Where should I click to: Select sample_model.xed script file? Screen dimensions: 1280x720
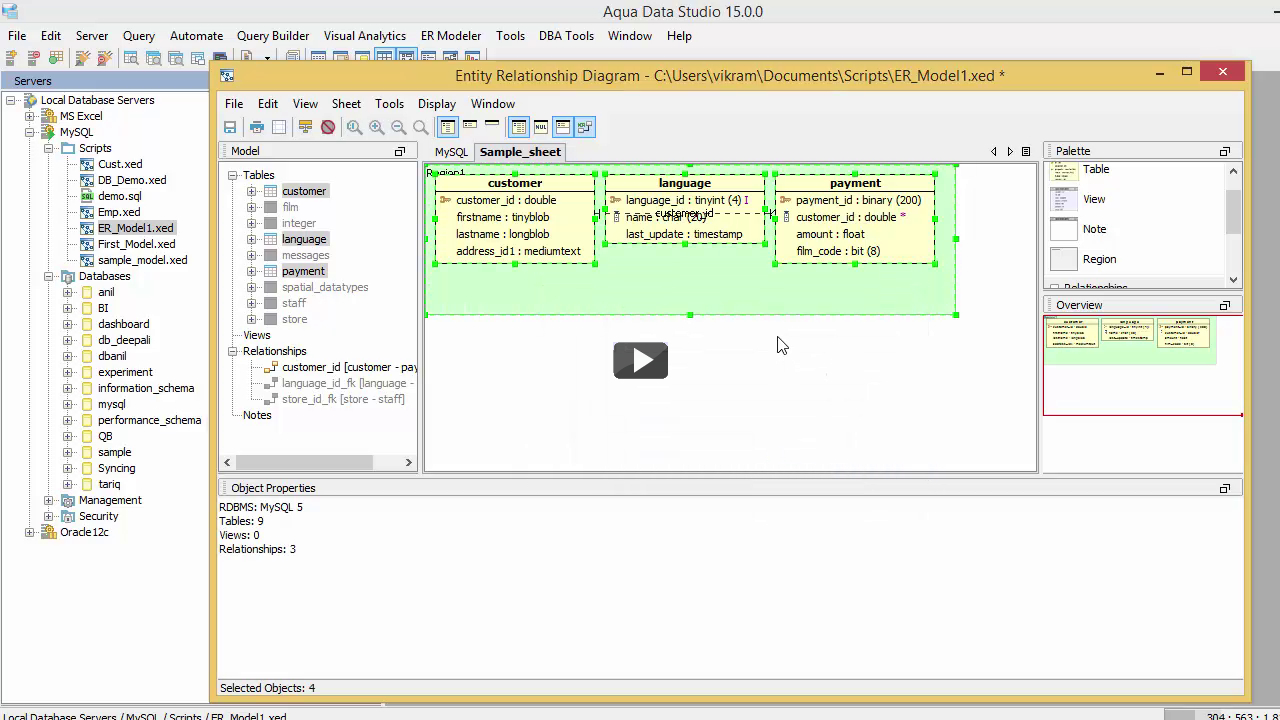(x=142, y=260)
